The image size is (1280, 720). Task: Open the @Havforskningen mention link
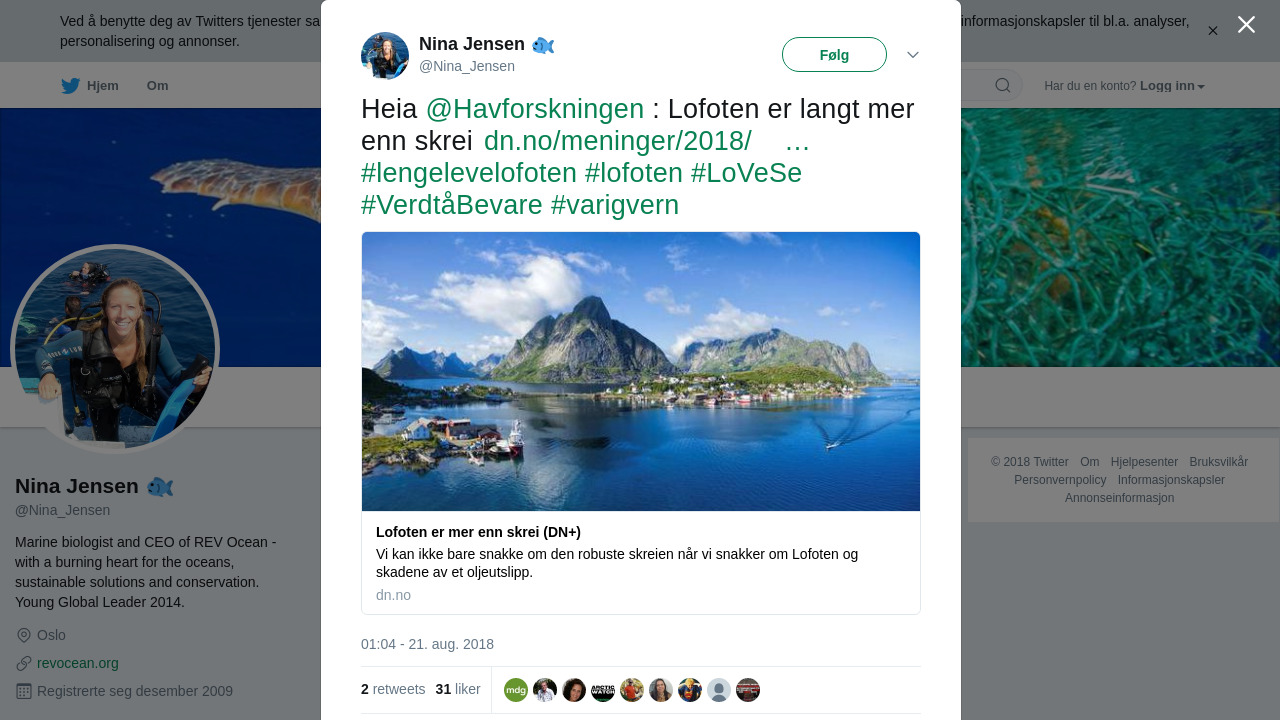click(x=535, y=109)
